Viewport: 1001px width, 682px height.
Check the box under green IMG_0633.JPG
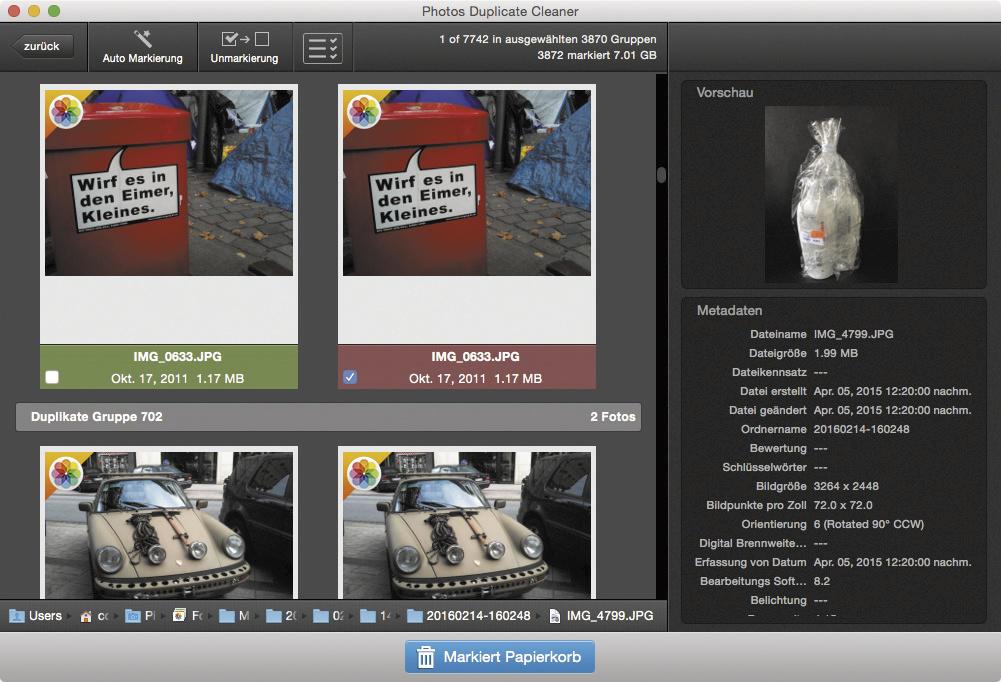click(x=52, y=377)
